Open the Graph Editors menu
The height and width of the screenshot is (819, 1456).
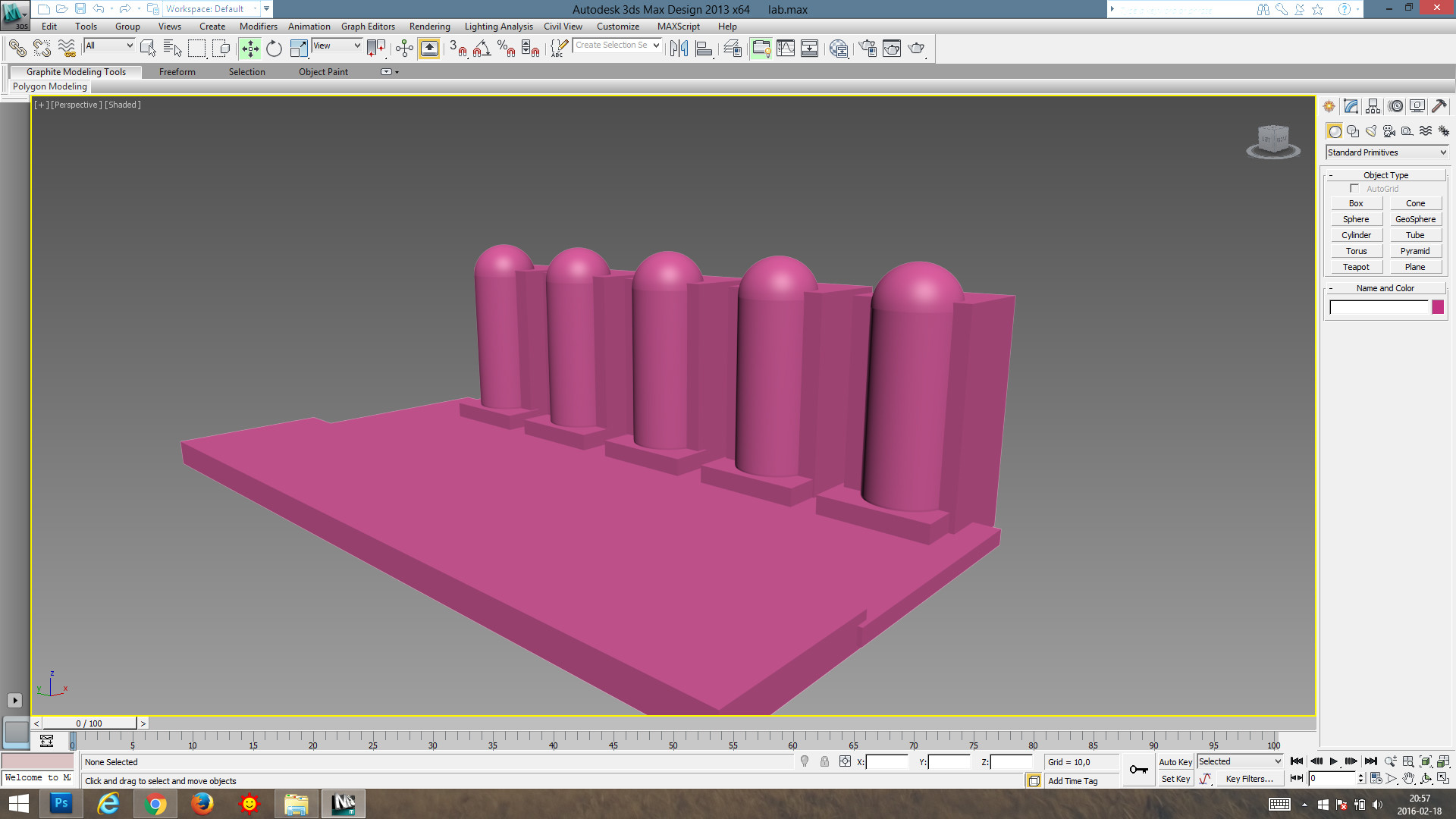point(368,27)
